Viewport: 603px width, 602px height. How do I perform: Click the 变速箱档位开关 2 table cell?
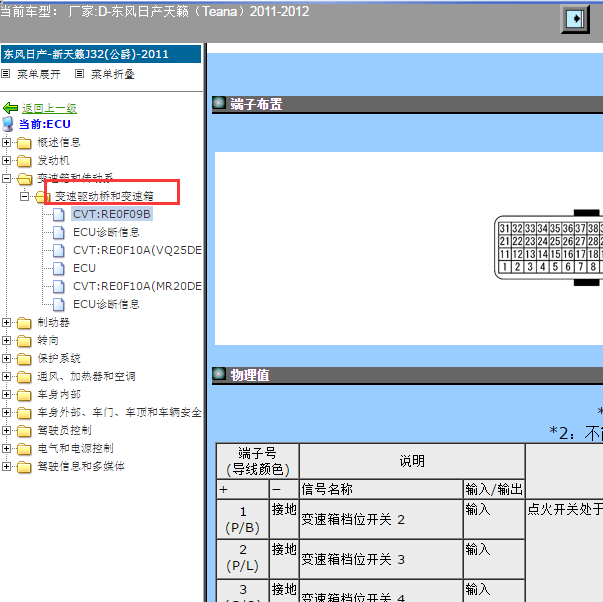381,519
